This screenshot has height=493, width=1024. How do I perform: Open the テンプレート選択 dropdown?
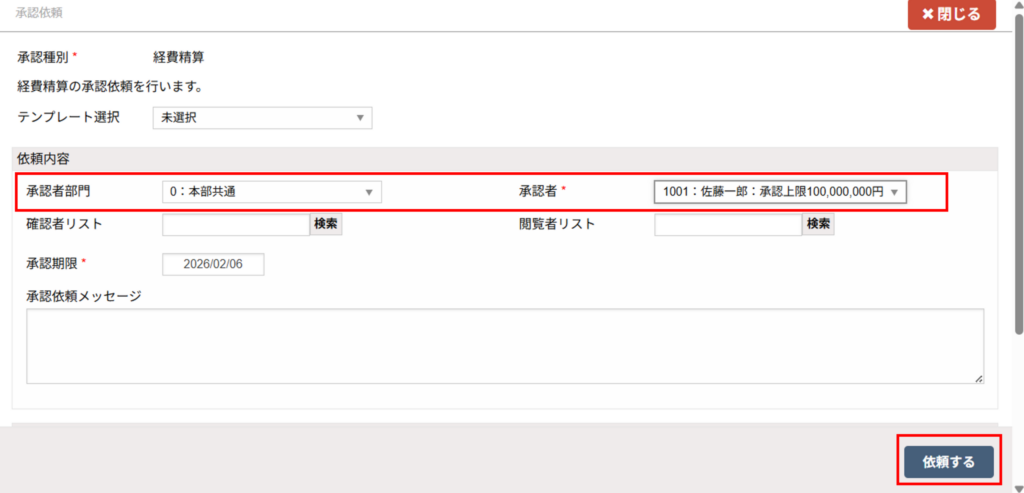262,118
